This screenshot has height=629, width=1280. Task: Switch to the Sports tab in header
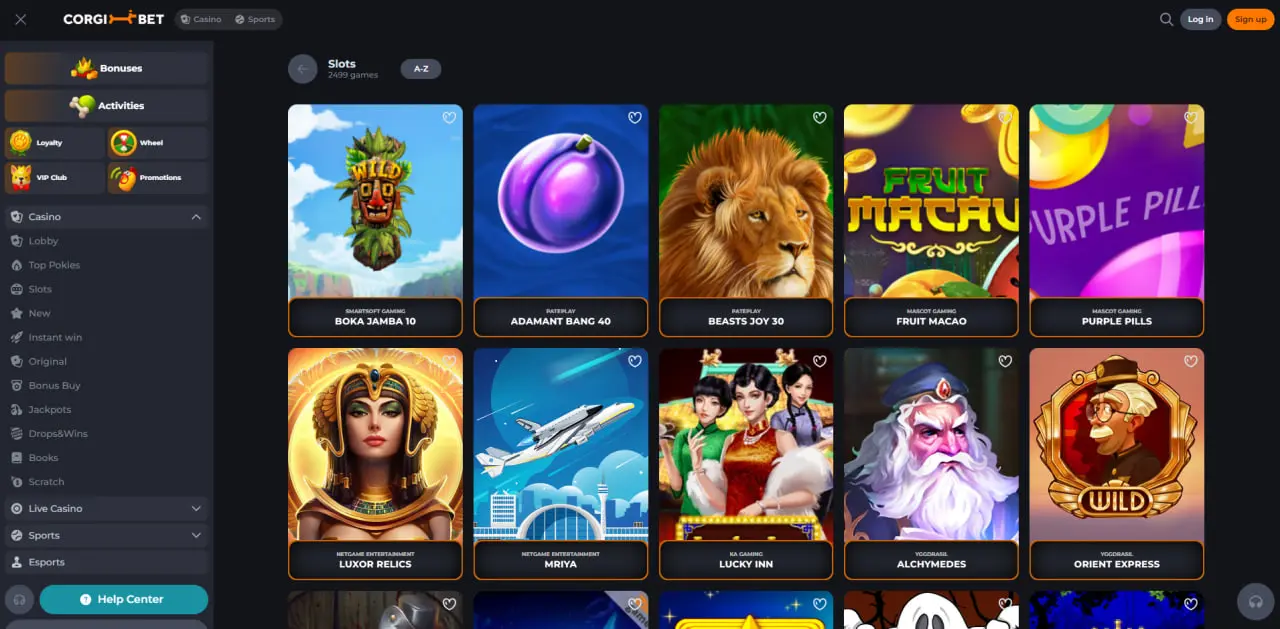coord(254,19)
